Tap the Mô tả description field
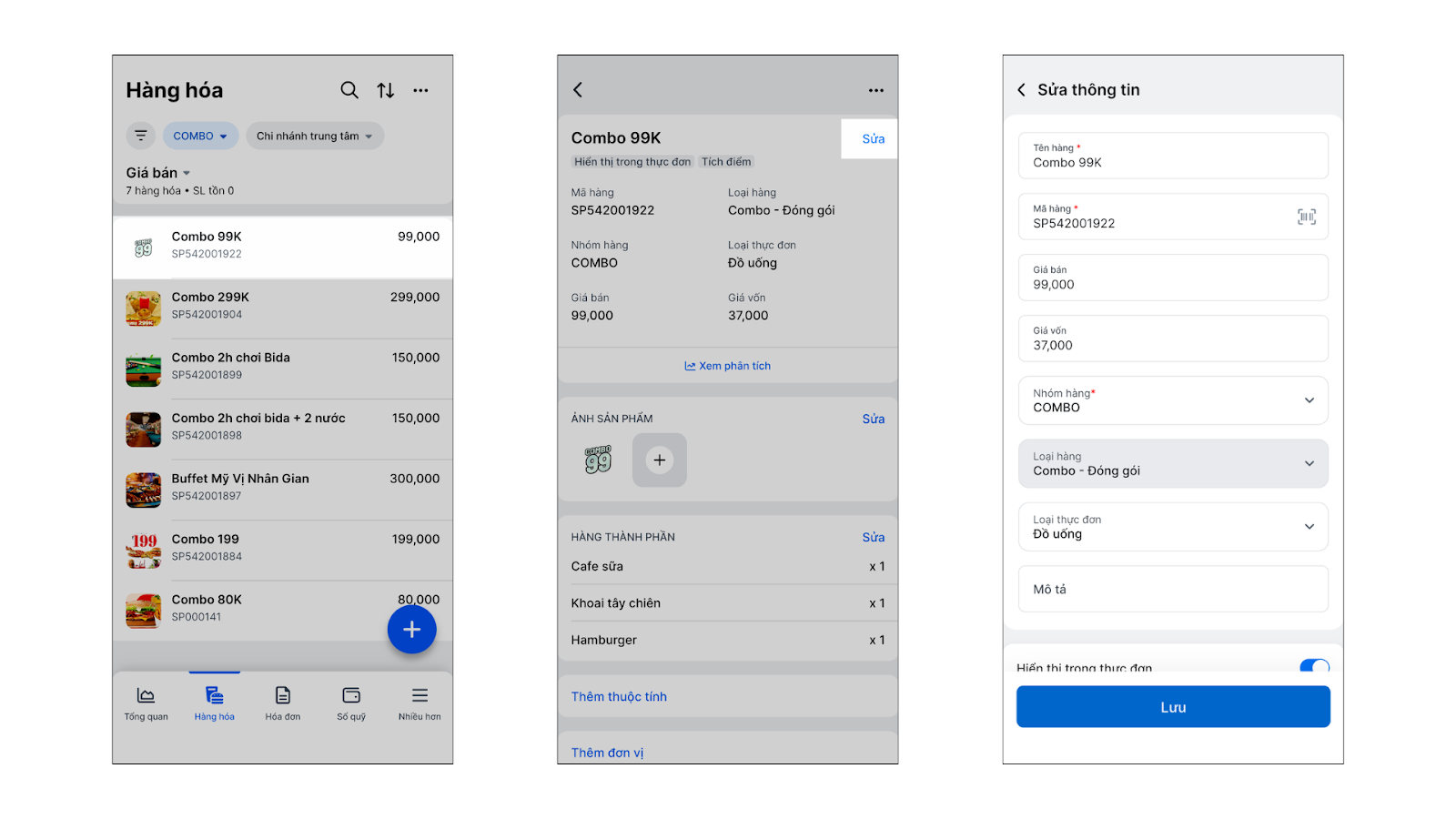The height and width of the screenshot is (819, 1456). point(1173,589)
